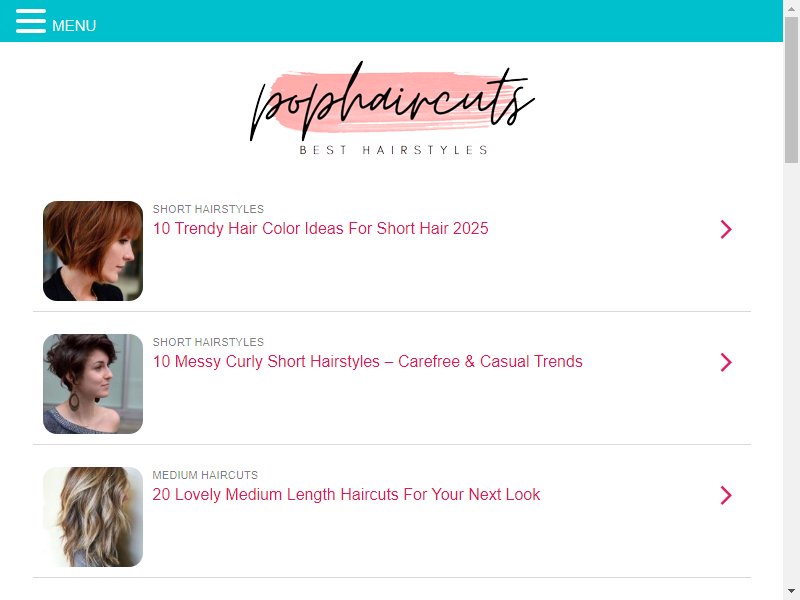Click chevron arrow for Trendy Hair Color article
800x600 pixels.
tap(726, 229)
